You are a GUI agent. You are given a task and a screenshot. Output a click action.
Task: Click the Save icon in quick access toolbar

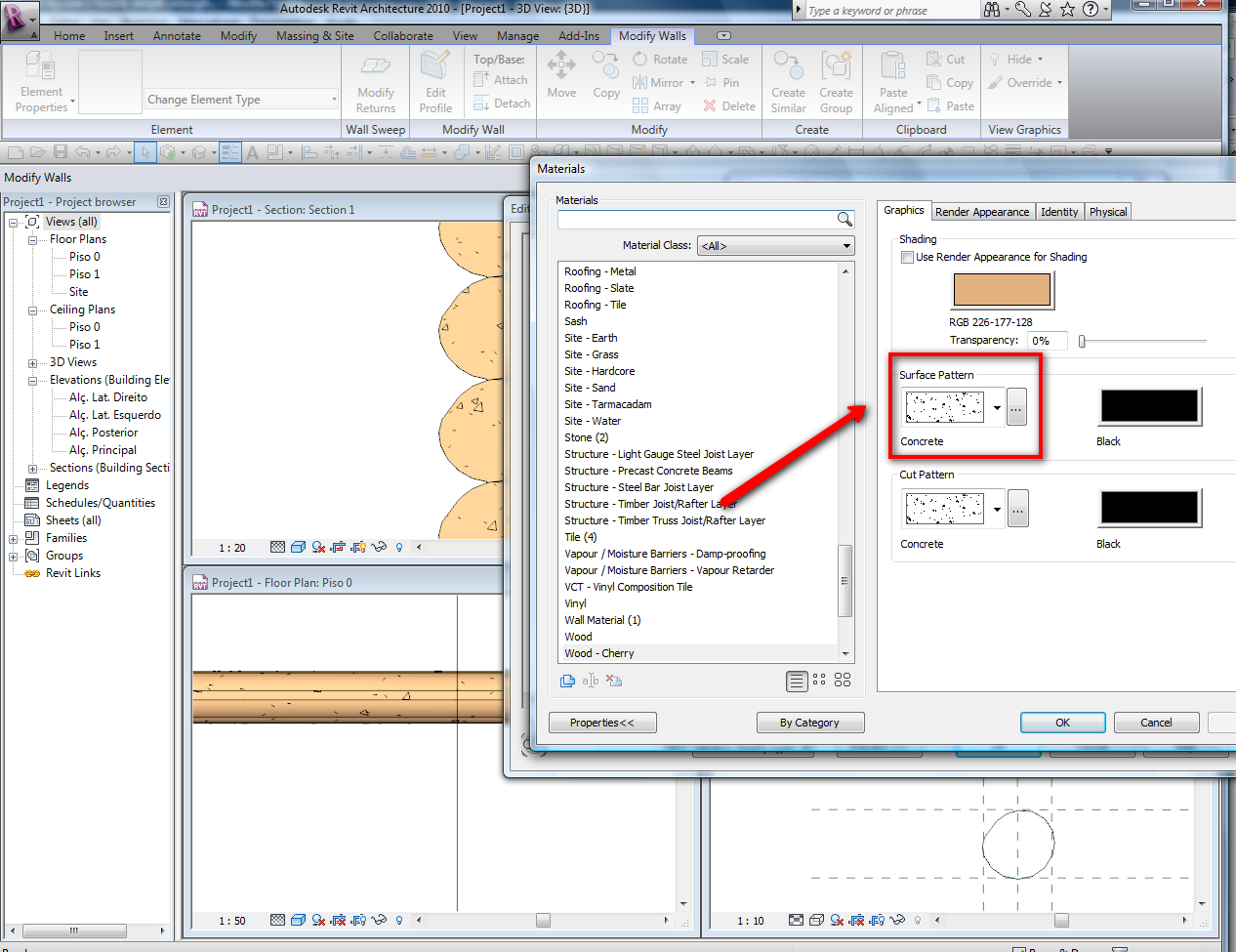click(x=61, y=152)
